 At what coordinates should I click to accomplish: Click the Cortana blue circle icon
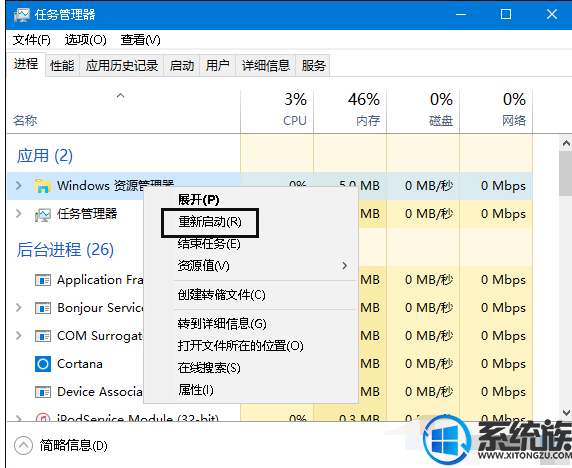43,364
